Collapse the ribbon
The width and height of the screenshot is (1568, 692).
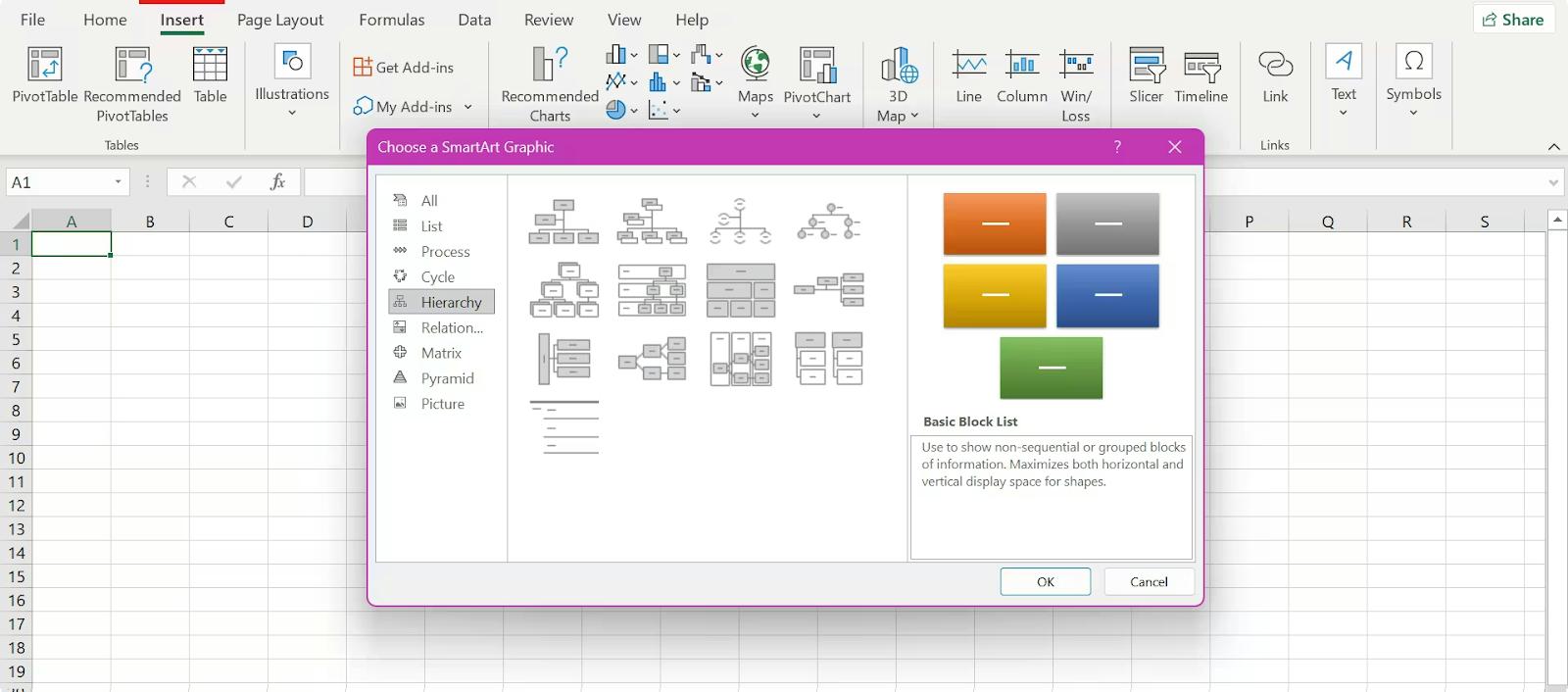(x=1553, y=146)
